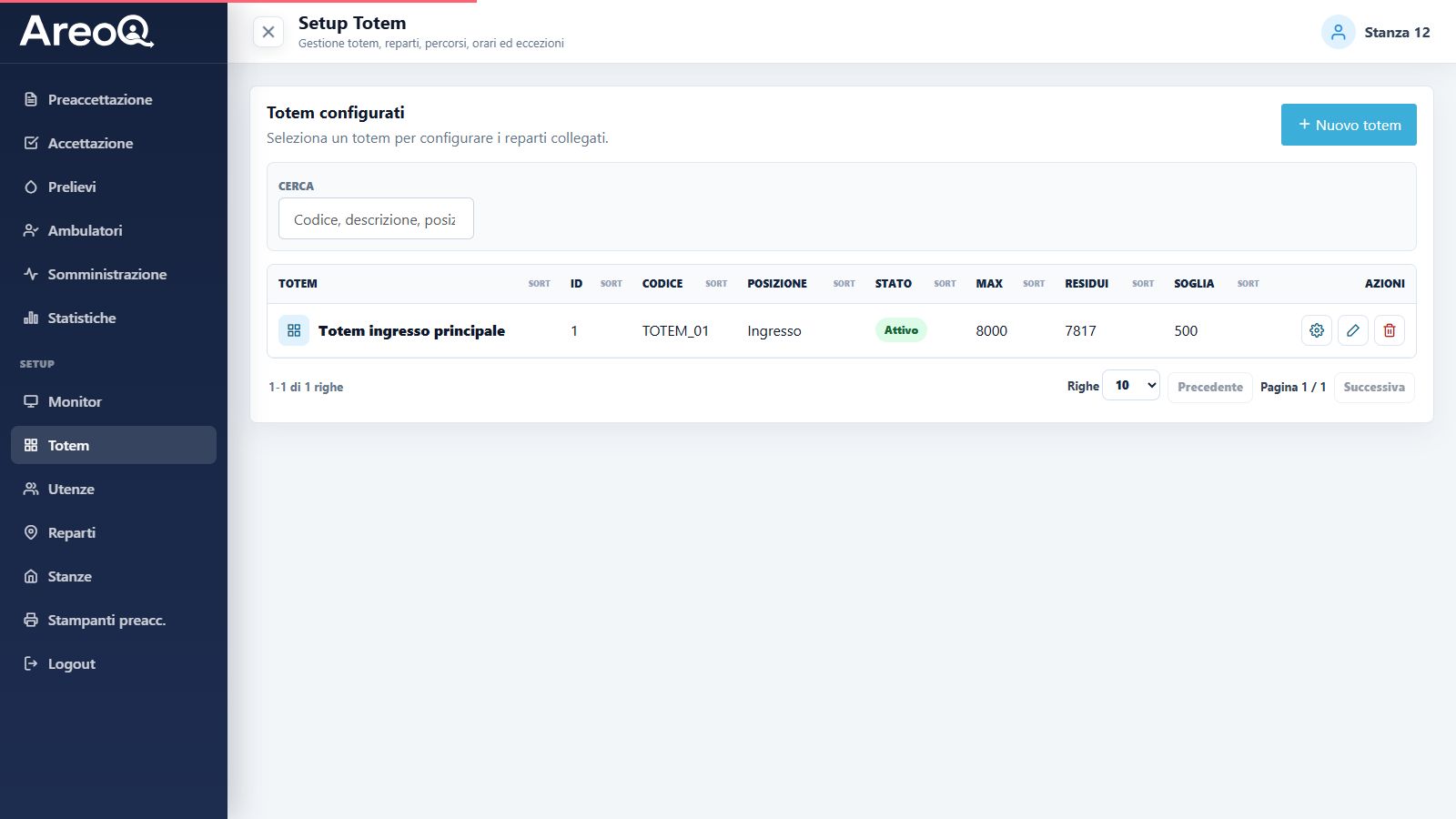The width and height of the screenshot is (1456, 819).
Task: Open Stampanti preacc. setup
Action: tap(114, 620)
